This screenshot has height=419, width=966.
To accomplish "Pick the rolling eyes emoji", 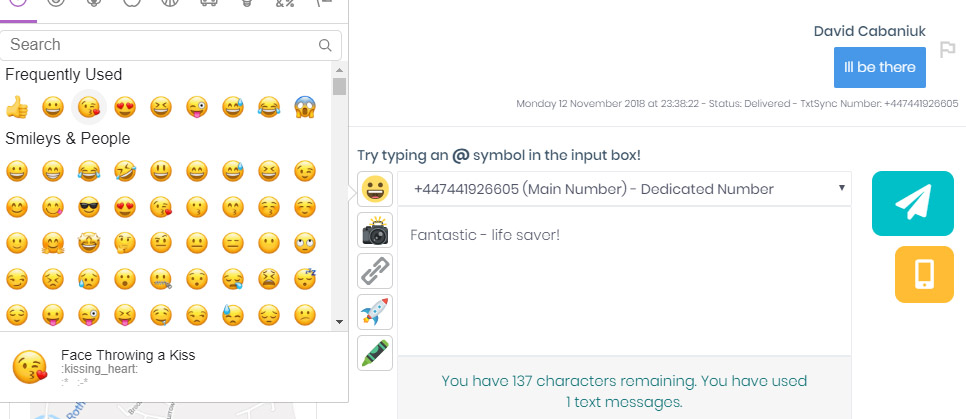I will (305, 243).
